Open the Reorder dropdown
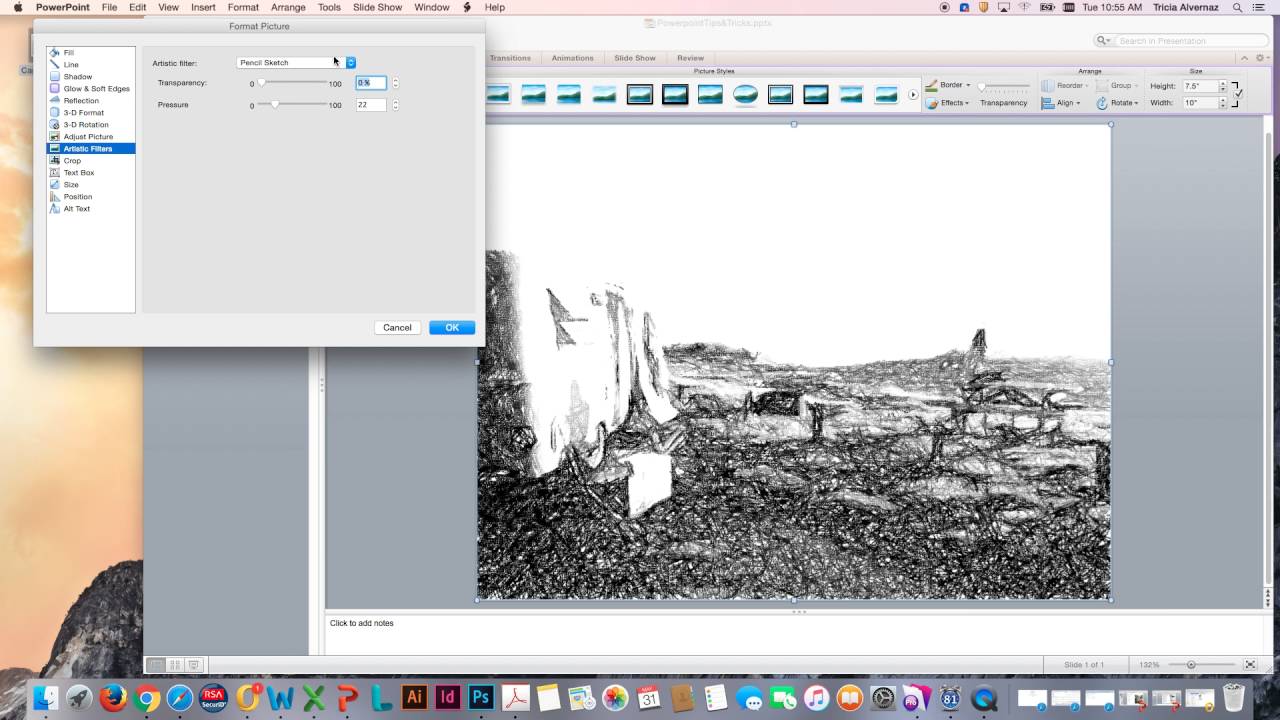Image resolution: width=1280 pixels, height=720 pixels. point(1065,86)
